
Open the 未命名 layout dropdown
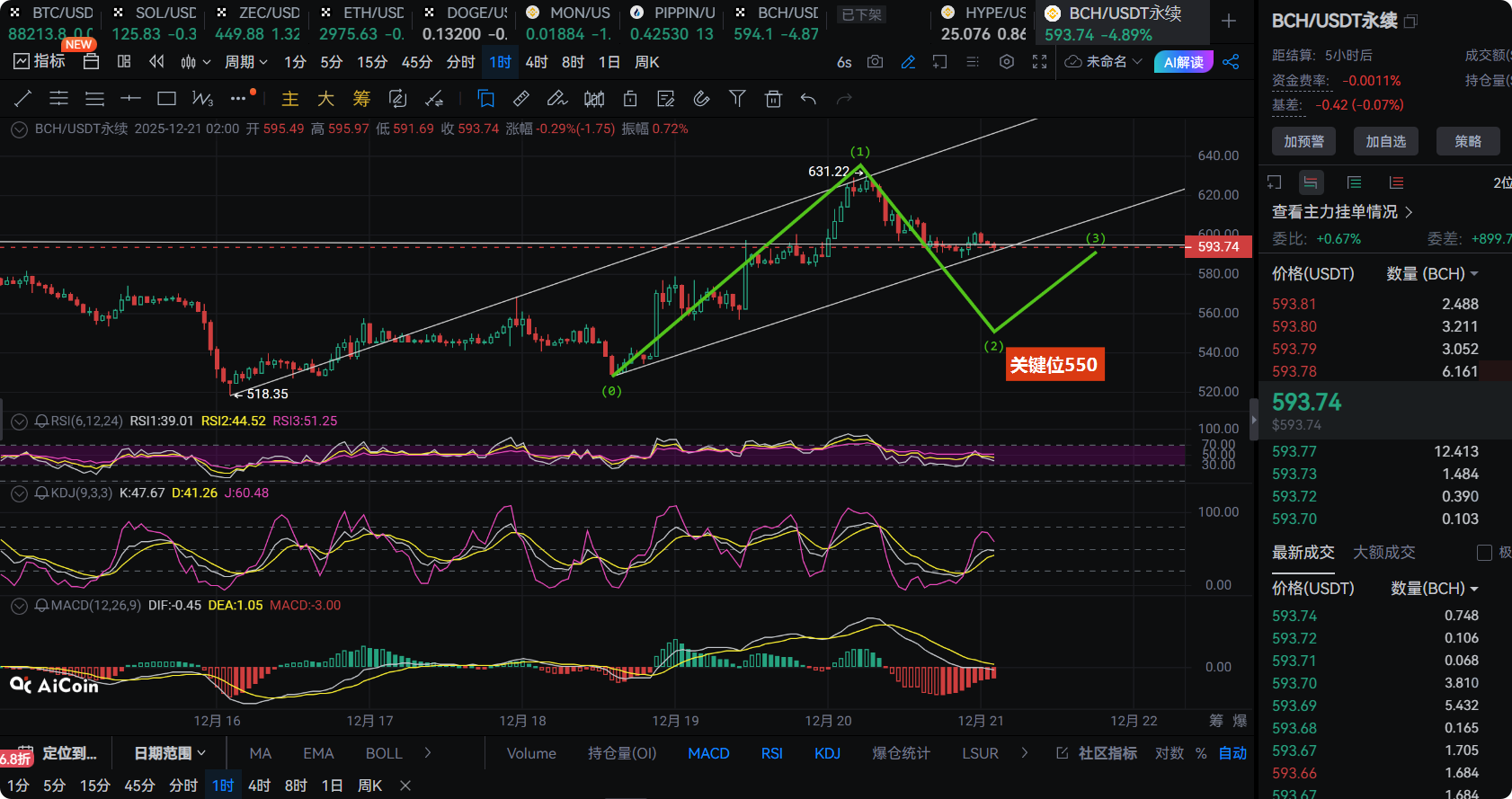[1104, 62]
